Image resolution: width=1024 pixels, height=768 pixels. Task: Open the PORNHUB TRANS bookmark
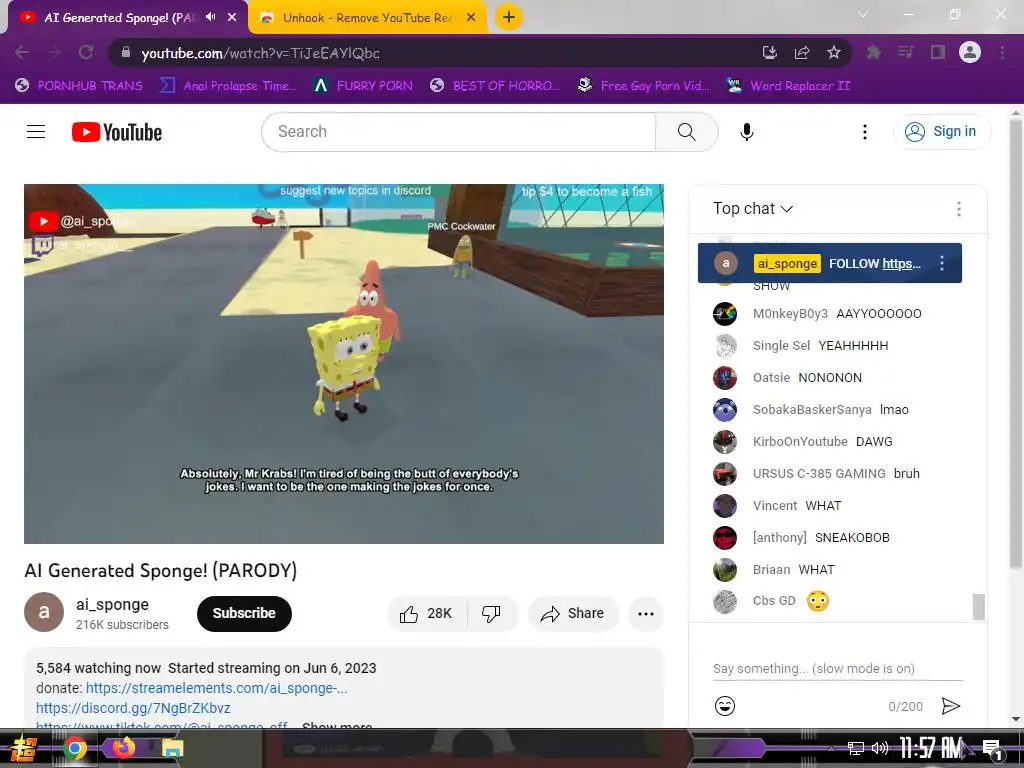[x=79, y=86]
